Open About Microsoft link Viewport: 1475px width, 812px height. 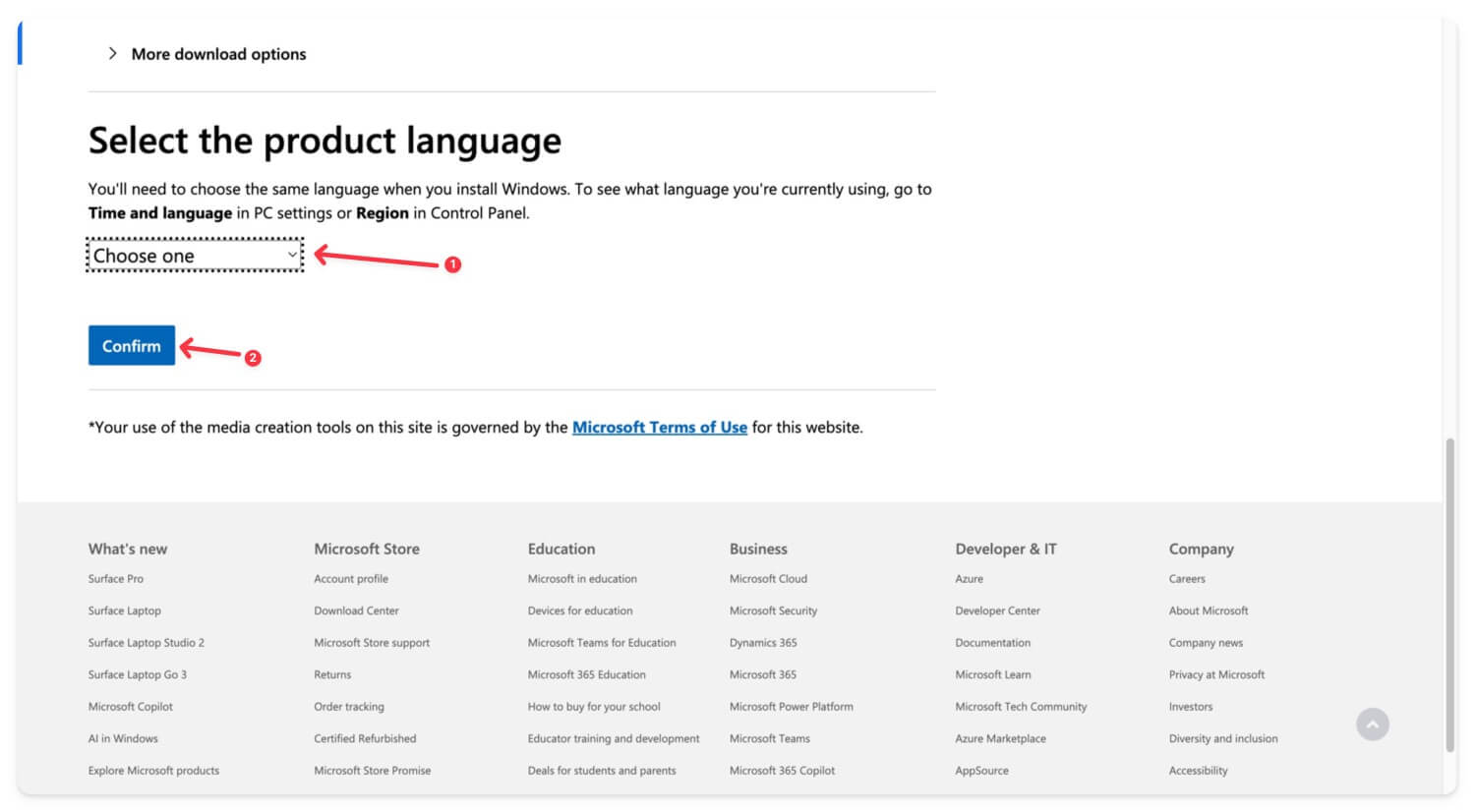[1209, 610]
